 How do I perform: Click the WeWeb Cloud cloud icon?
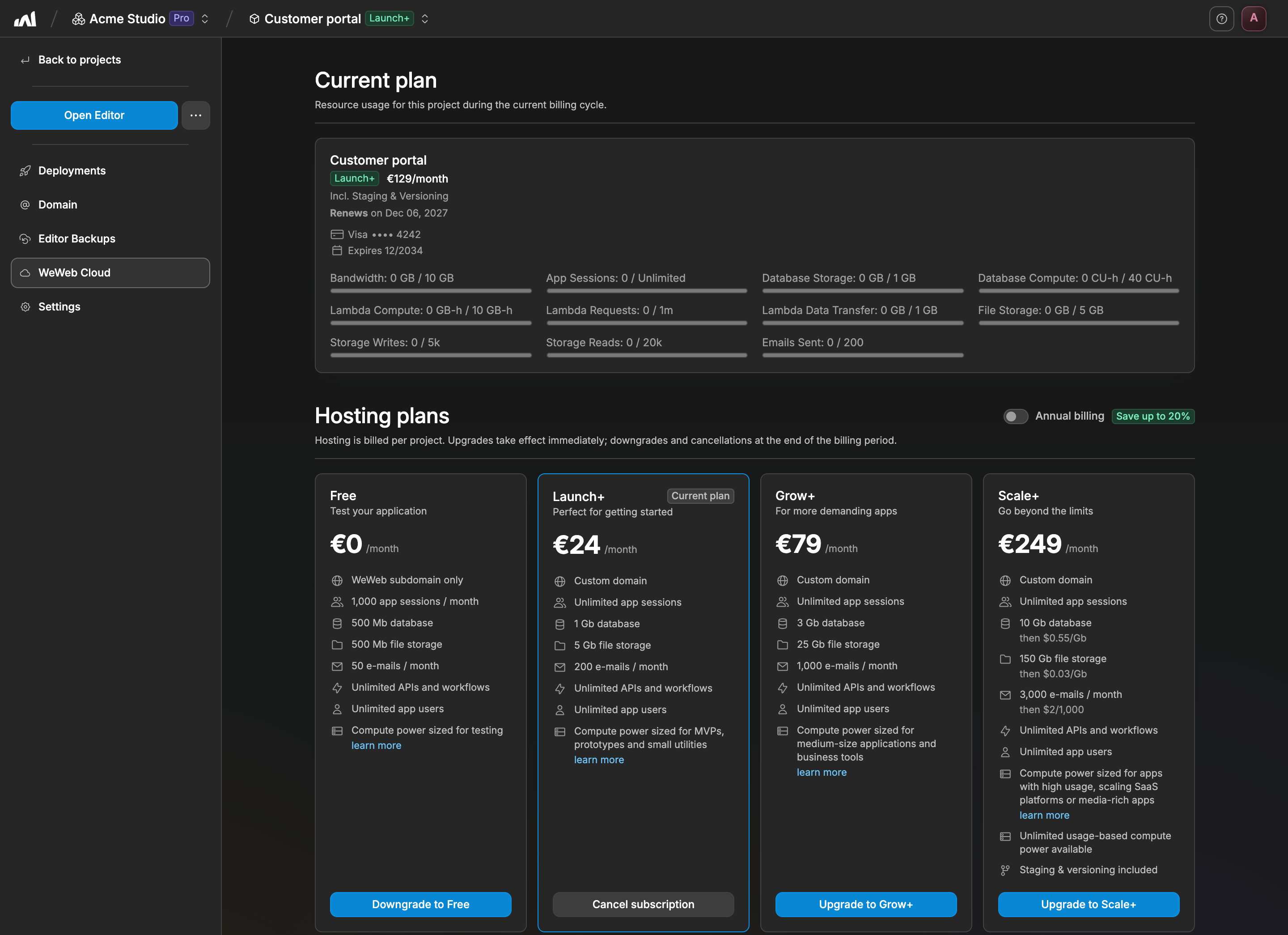click(25, 273)
